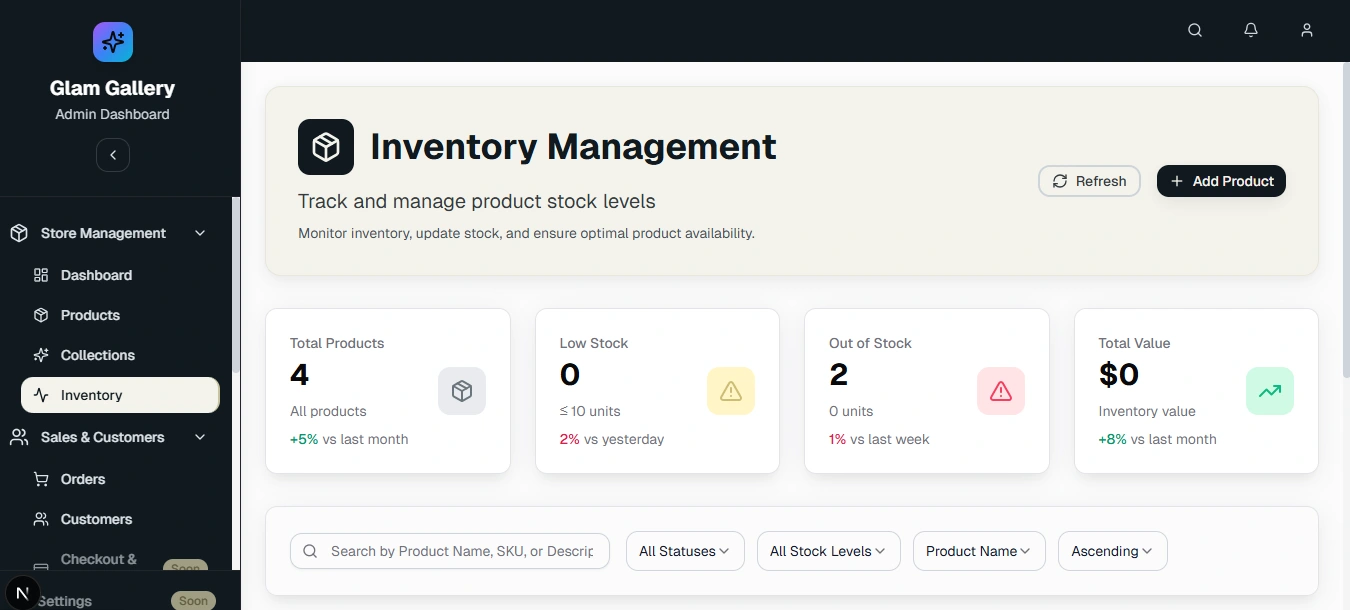Focus the product search field
The height and width of the screenshot is (610, 1350).
(460, 551)
